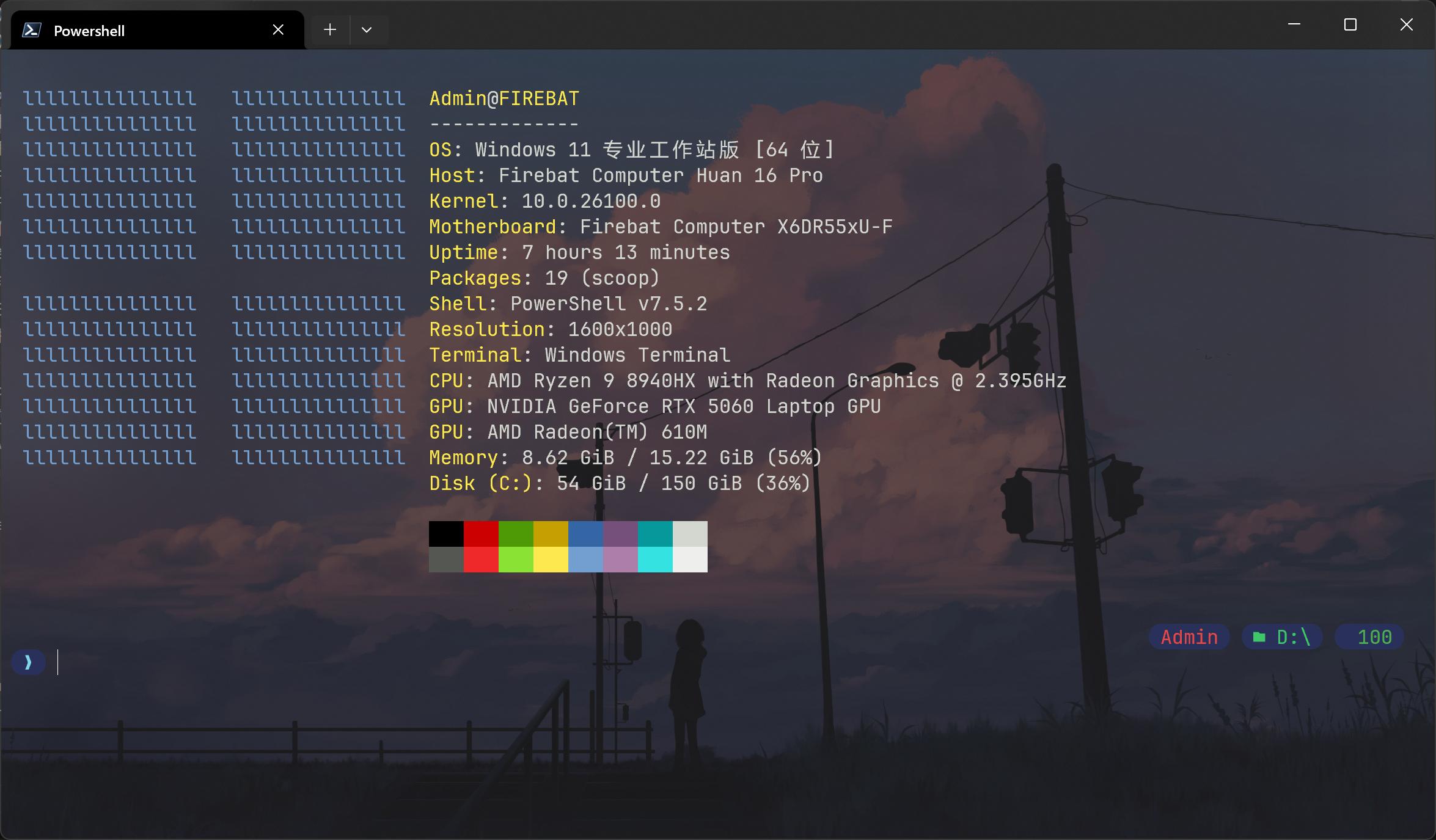Screen dimensions: 1436x840
Task: Click the Admin prompt segment
Action: coord(1189,637)
